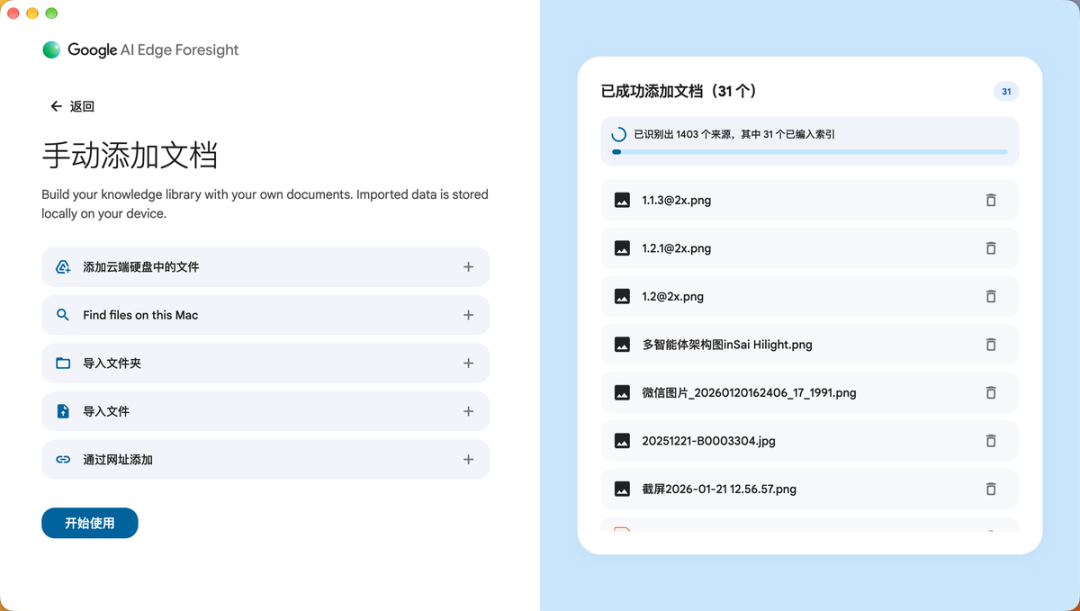The width and height of the screenshot is (1080, 611).
Task: Delete 20251221-B0003304.jpg with its trash icon
Action: [x=990, y=441]
